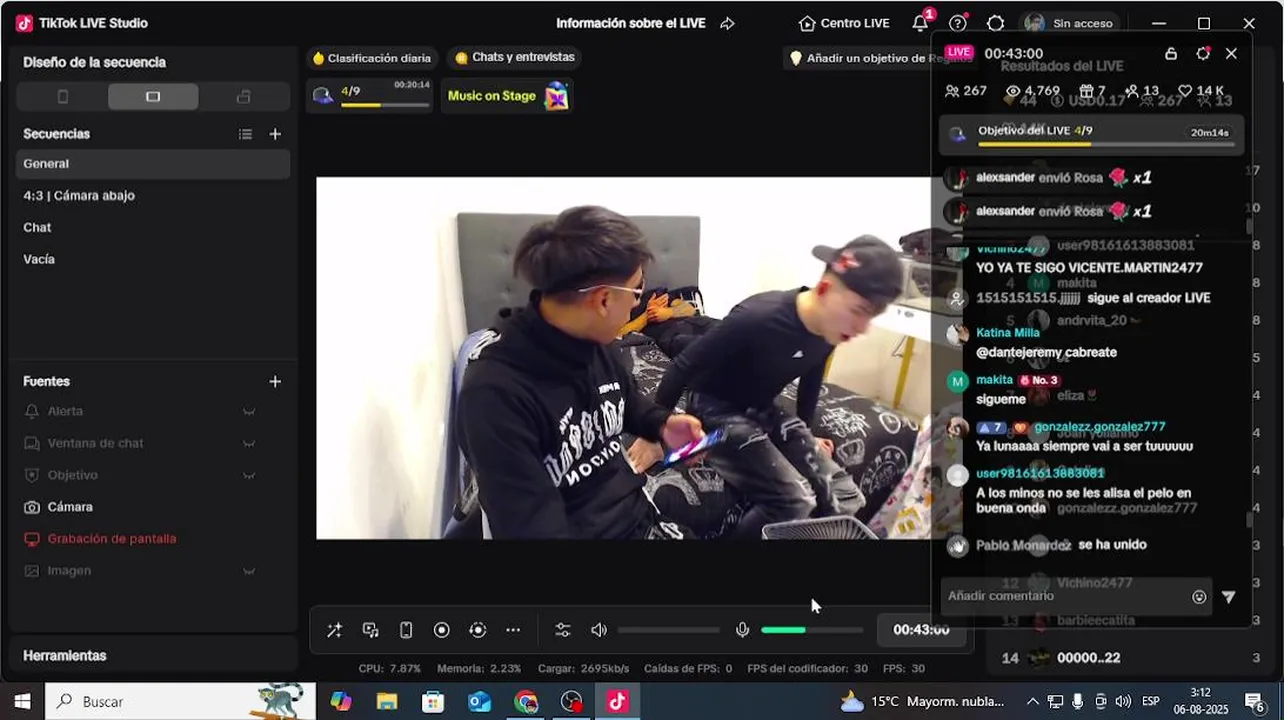Unlock the chat panel lock icon
Screen dimensions: 1284x720
point(1170,54)
